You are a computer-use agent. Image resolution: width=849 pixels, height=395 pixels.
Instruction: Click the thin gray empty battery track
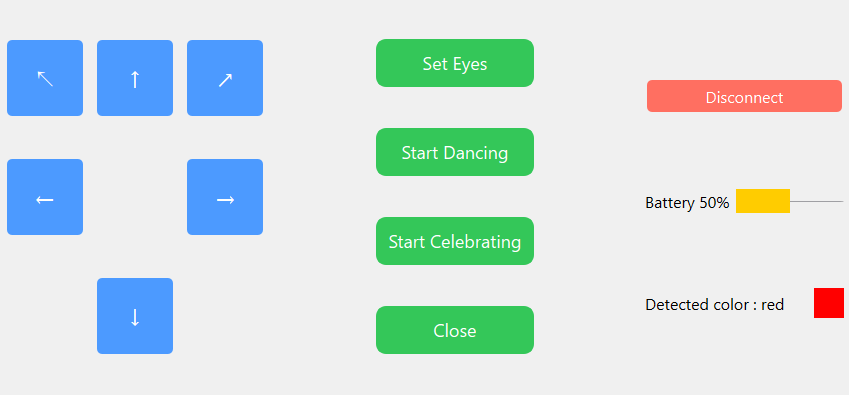click(817, 201)
